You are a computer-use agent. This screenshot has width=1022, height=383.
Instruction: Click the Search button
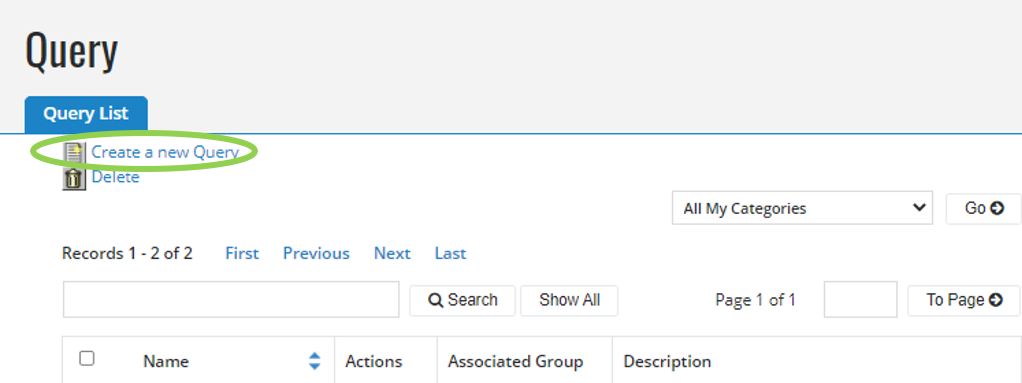pyautogui.click(x=462, y=300)
